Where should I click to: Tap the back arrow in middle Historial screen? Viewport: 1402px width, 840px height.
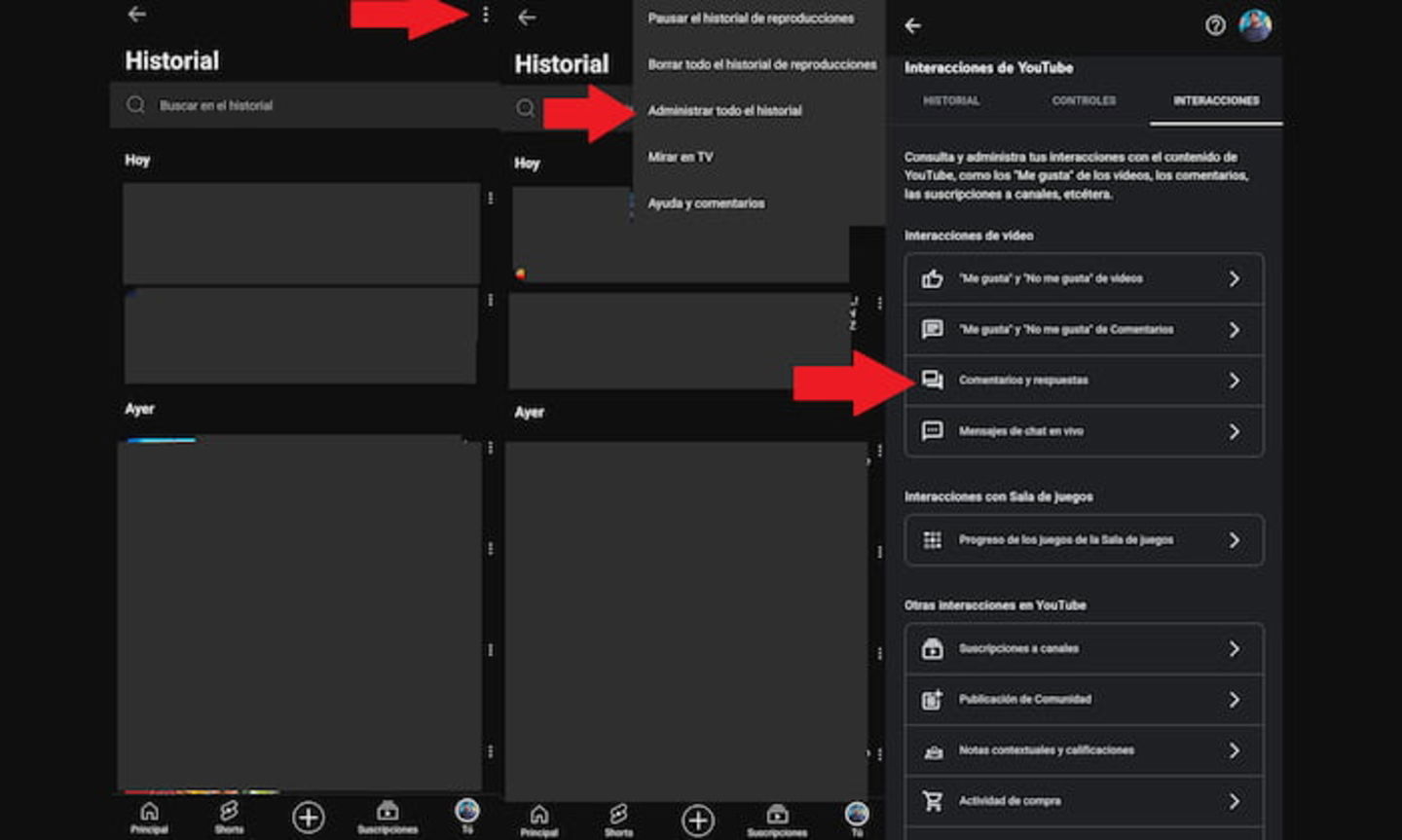click(527, 18)
